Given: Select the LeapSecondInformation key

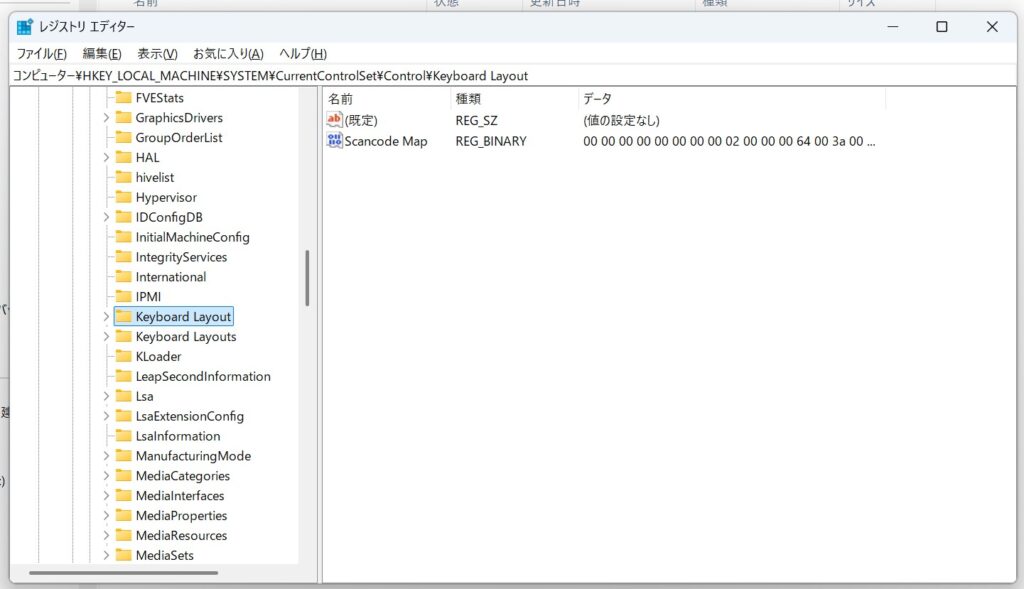Looking at the screenshot, I should click(203, 377).
